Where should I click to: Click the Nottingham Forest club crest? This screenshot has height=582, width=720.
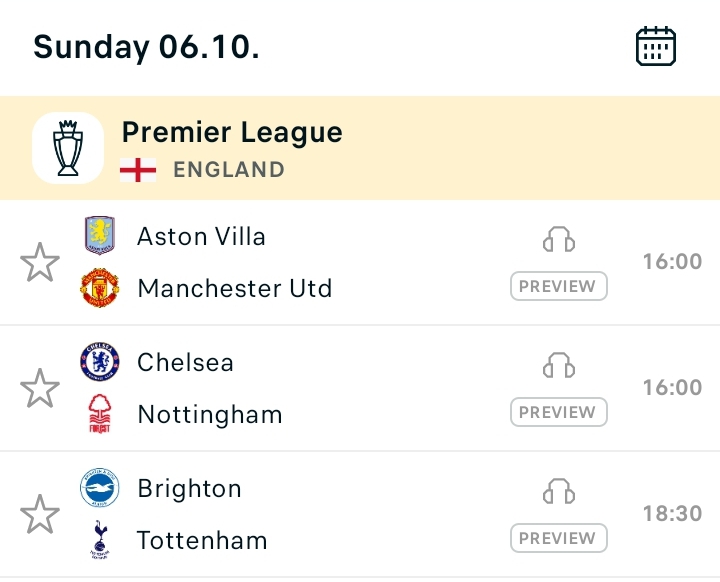[100, 413]
